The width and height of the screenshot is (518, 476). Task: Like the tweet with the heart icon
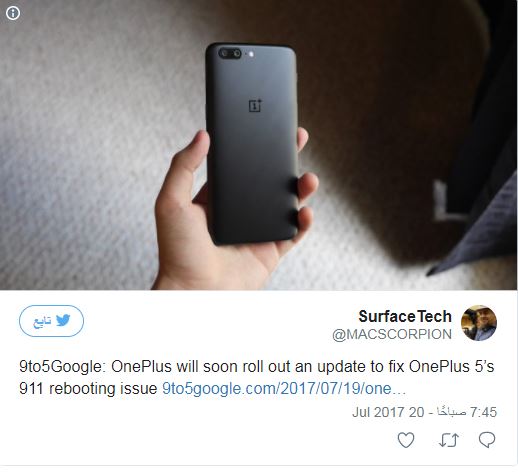pos(406,440)
